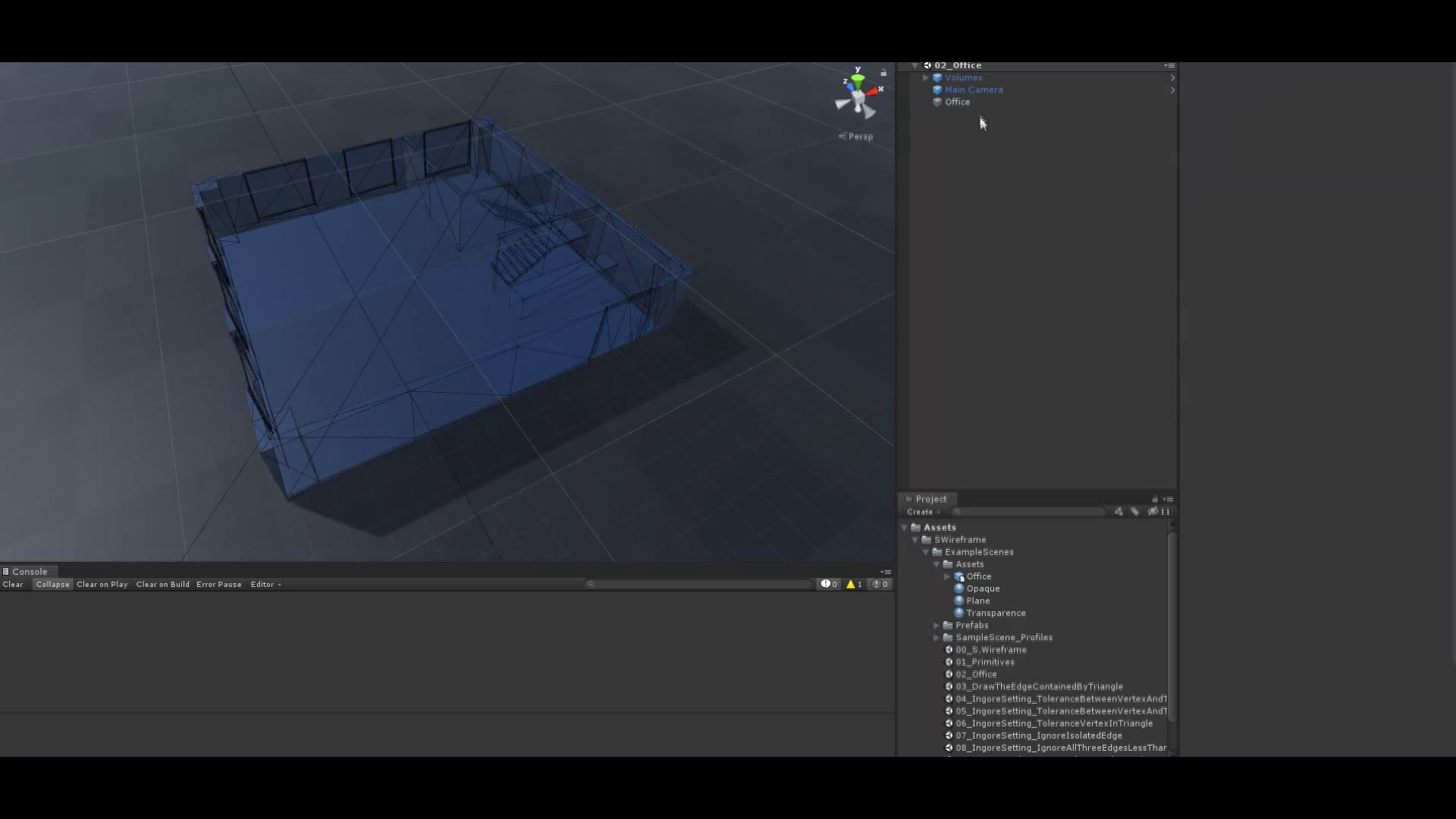Click the Main Camera cube icon in Hierarchy
The height and width of the screenshot is (819, 1456).
tap(937, 89)
